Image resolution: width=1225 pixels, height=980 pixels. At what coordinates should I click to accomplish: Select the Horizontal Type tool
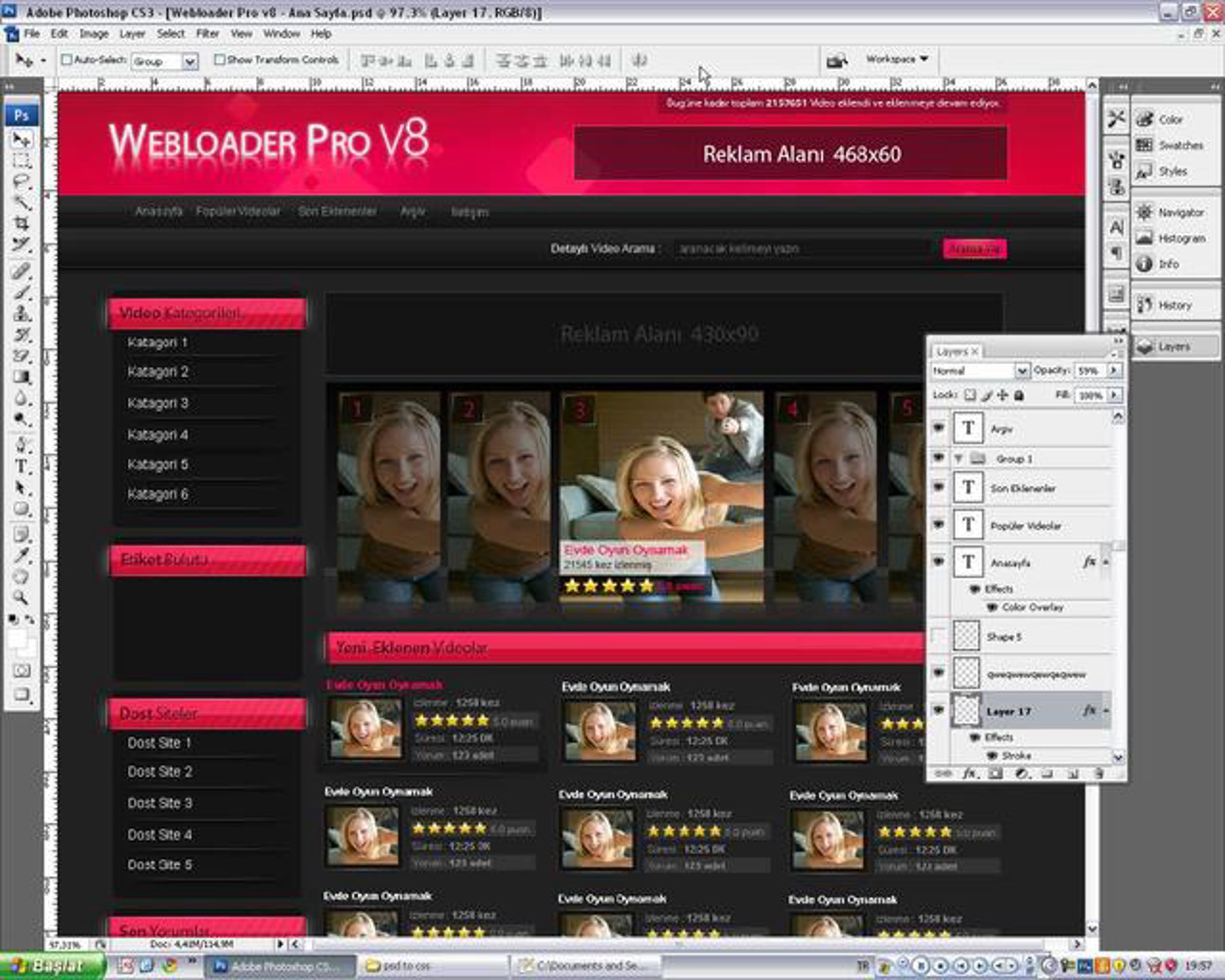tap(21, 467)
